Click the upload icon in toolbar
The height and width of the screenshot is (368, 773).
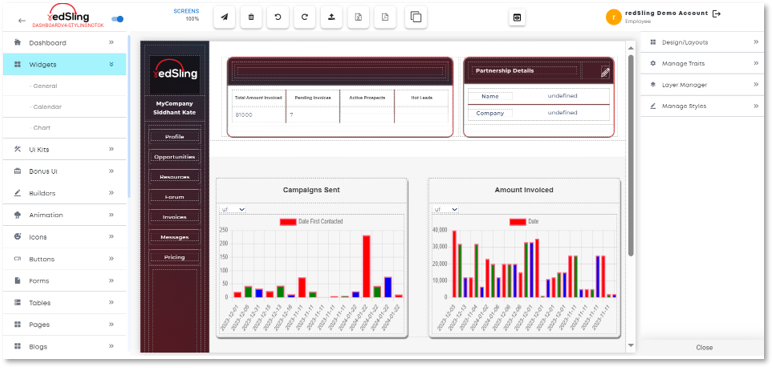point(331,17)
